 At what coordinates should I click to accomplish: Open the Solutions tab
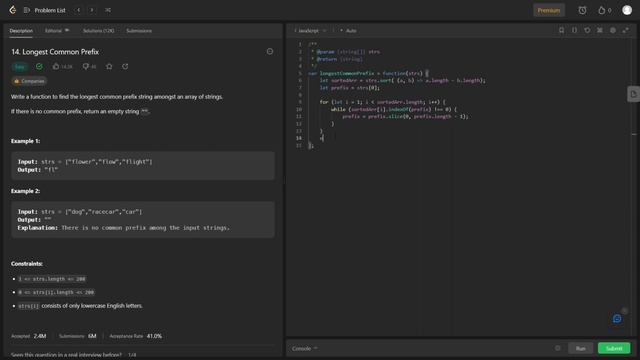click(98, 31)
